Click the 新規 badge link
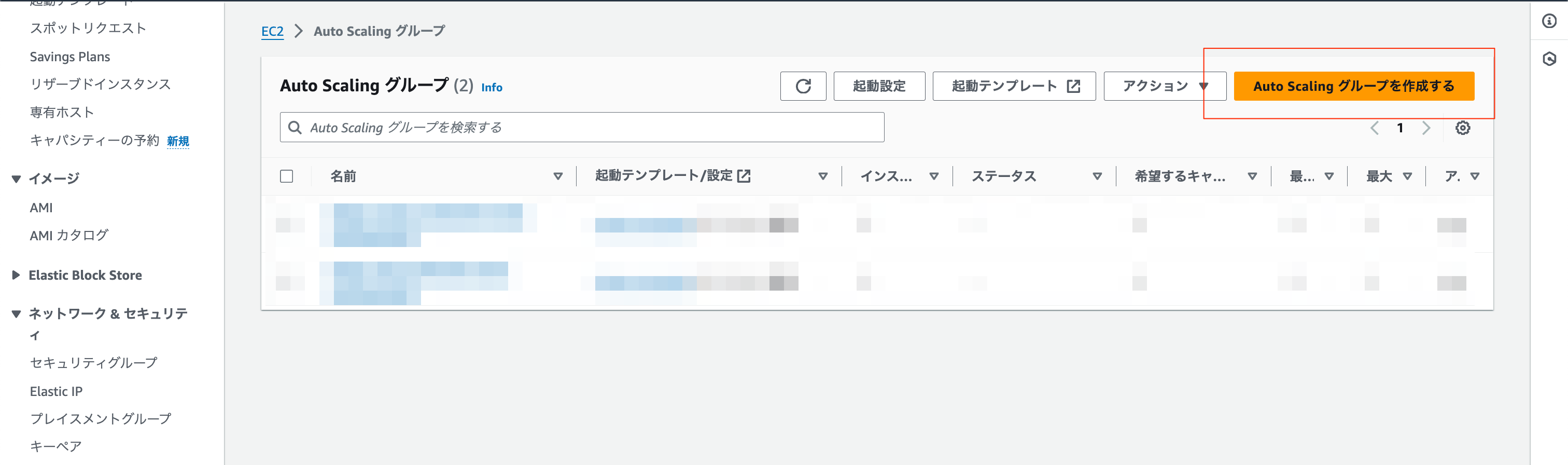Viewport: 1568px width, 465px height. pyautogui.click(x=178, y=141)
